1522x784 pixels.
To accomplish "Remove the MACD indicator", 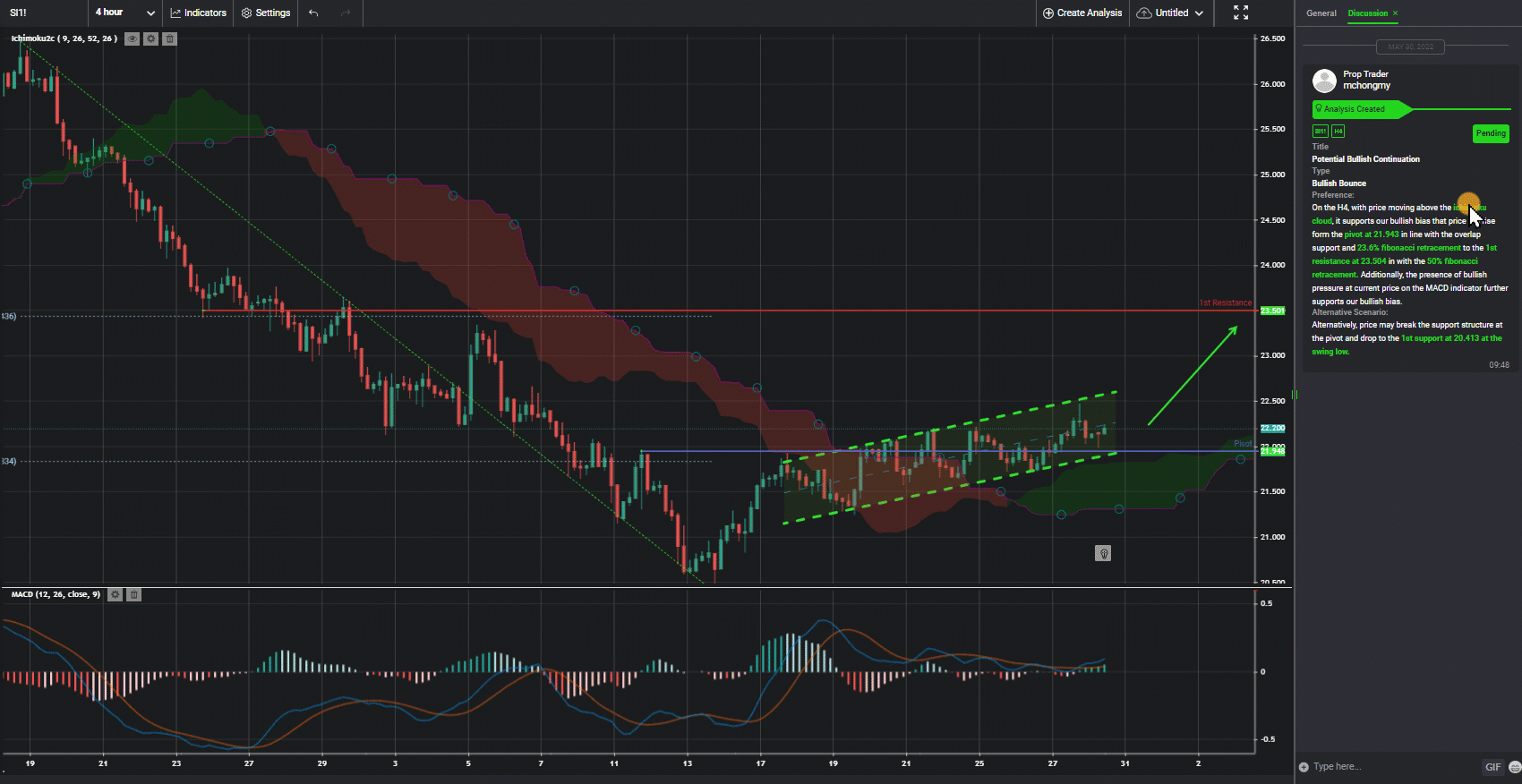I will point(133,594).
